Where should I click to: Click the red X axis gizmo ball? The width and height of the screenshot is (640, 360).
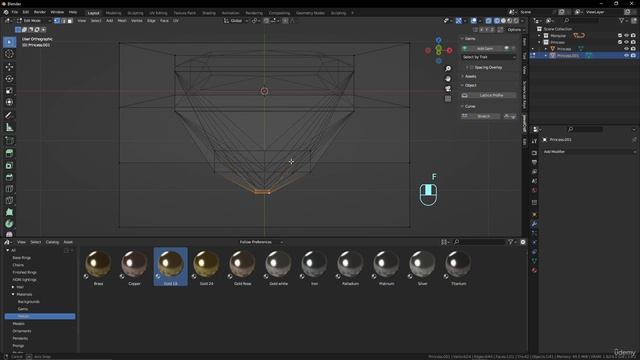449,51
